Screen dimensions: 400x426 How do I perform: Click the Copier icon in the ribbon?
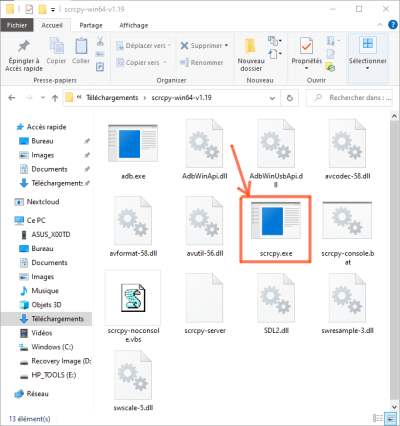click(56, 45)
